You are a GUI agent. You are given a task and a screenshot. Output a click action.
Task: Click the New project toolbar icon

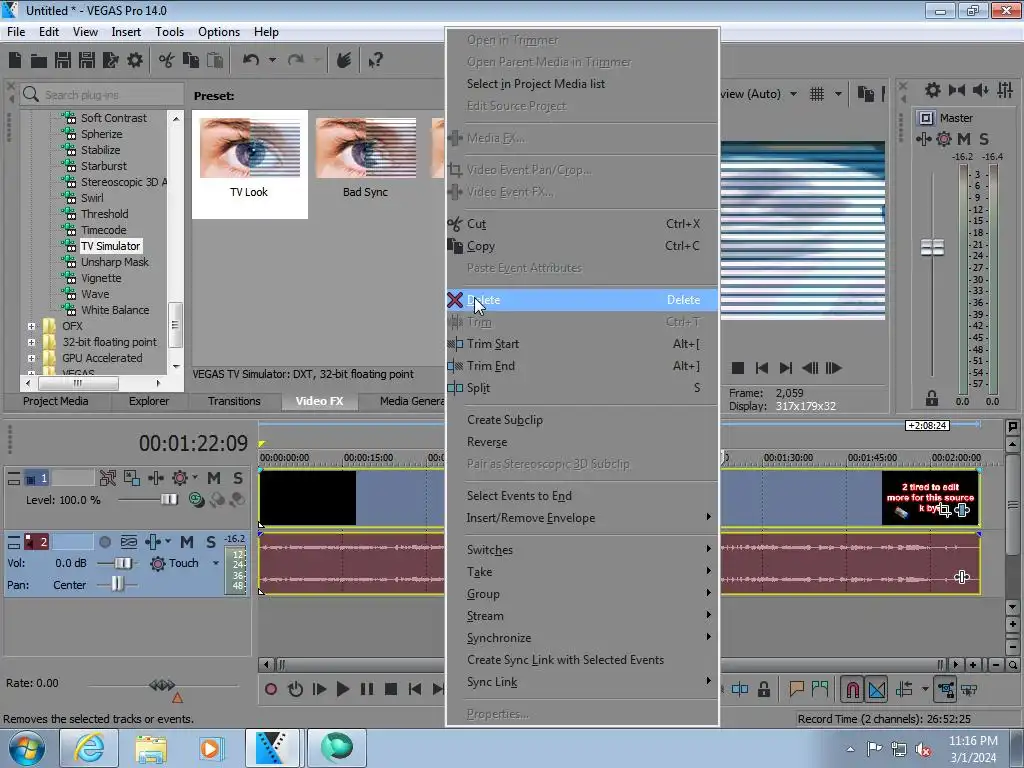coord(15,61)
